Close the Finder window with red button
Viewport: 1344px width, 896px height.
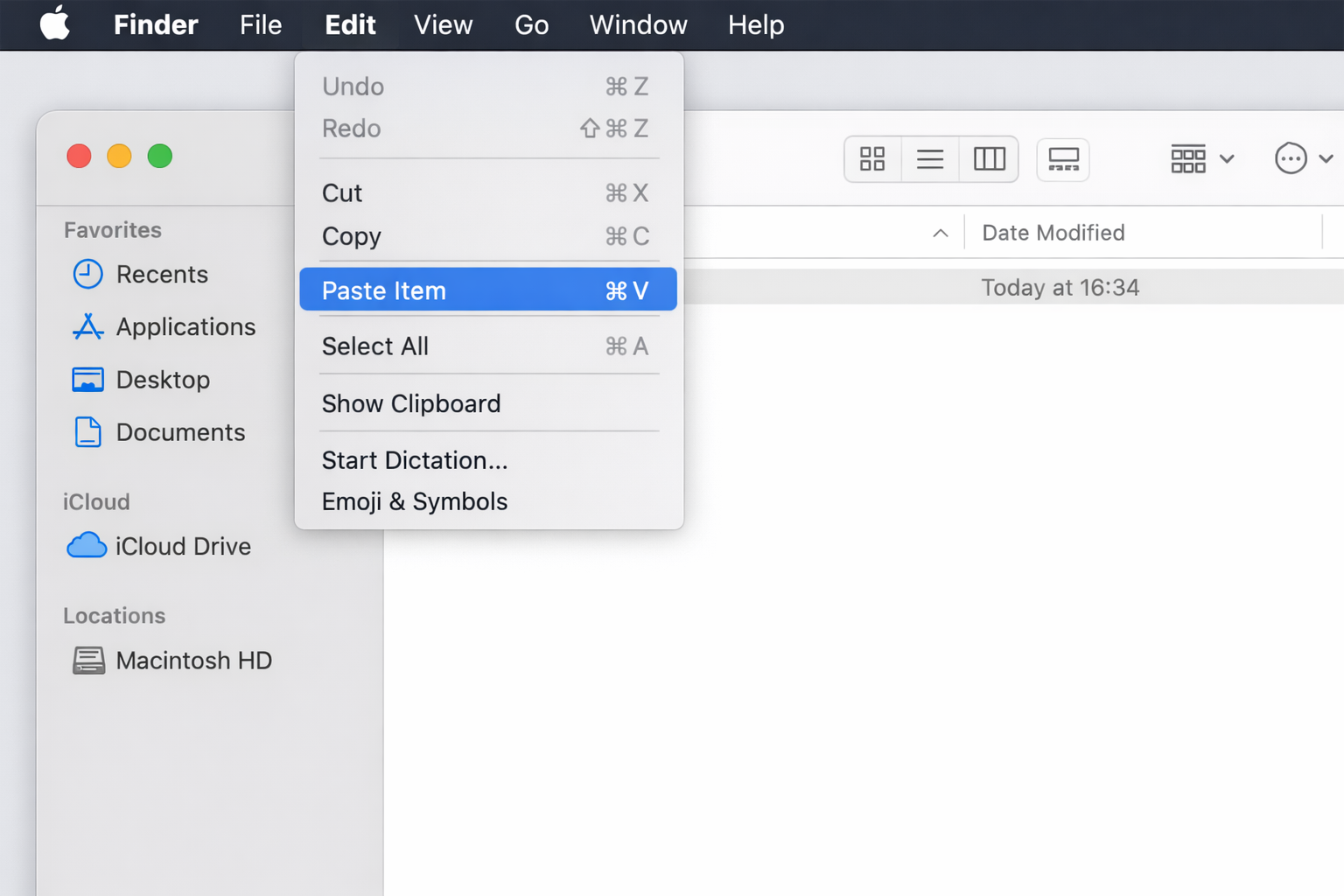(79, 157)
